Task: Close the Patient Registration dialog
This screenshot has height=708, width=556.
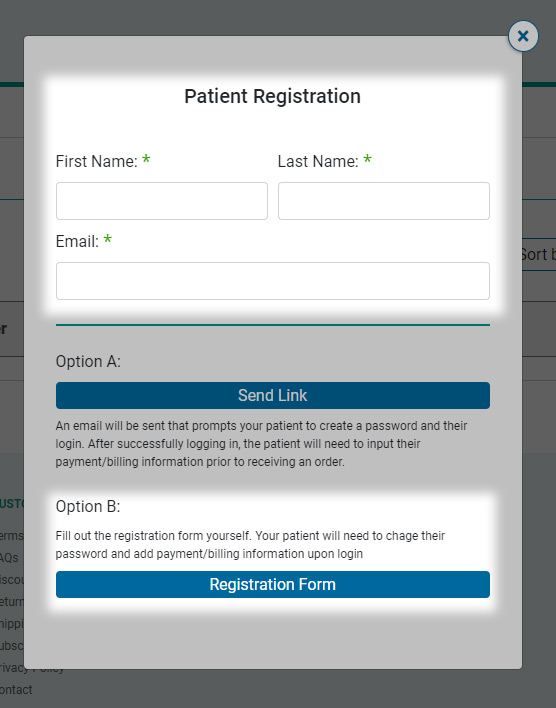Action: point(523,36)
